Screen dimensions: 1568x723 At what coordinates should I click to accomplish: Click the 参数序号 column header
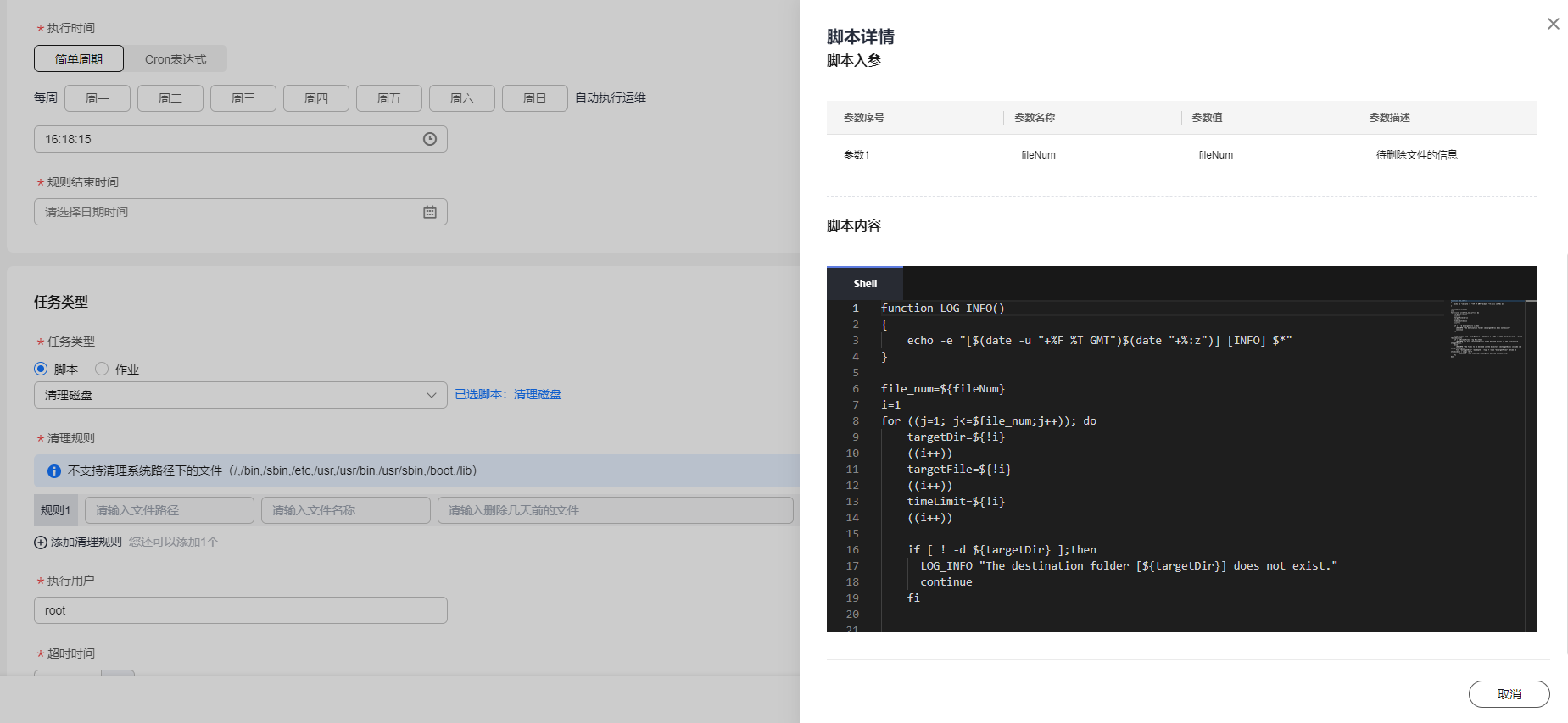coord(864,118)
